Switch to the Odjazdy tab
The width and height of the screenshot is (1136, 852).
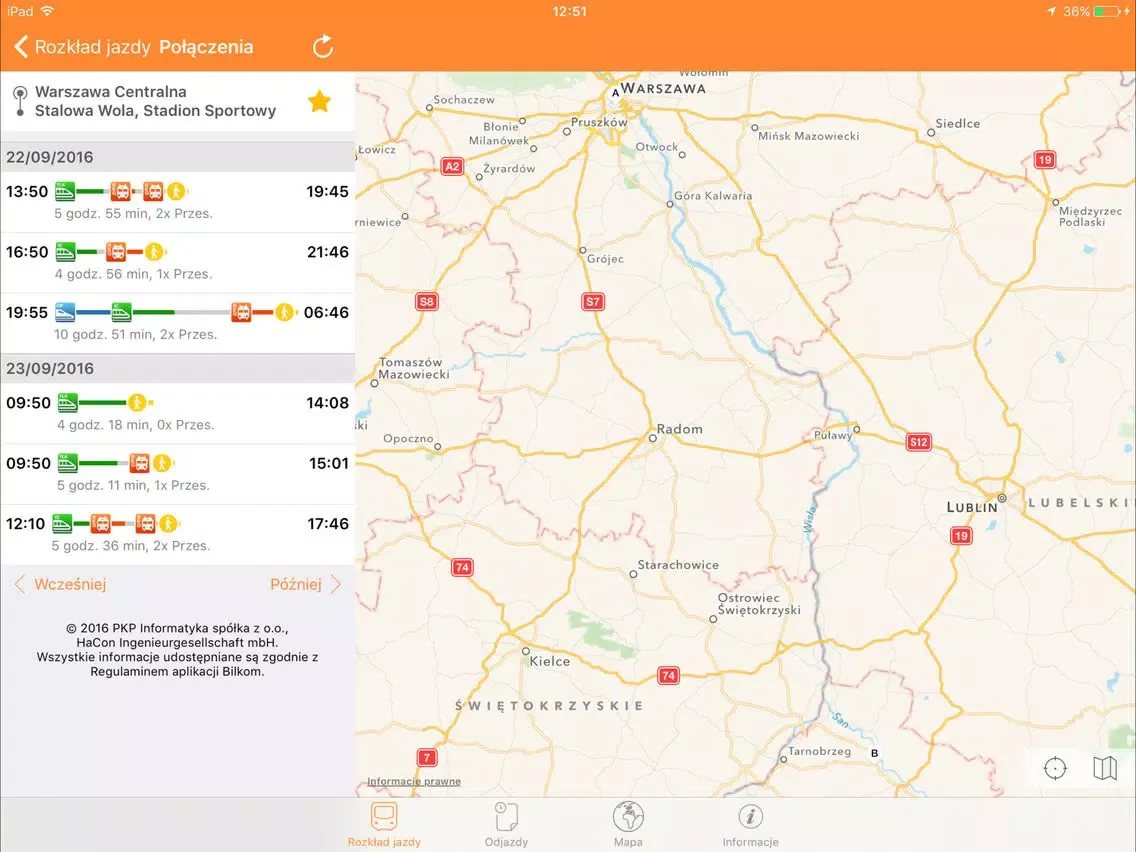click(x=506, y=824)
